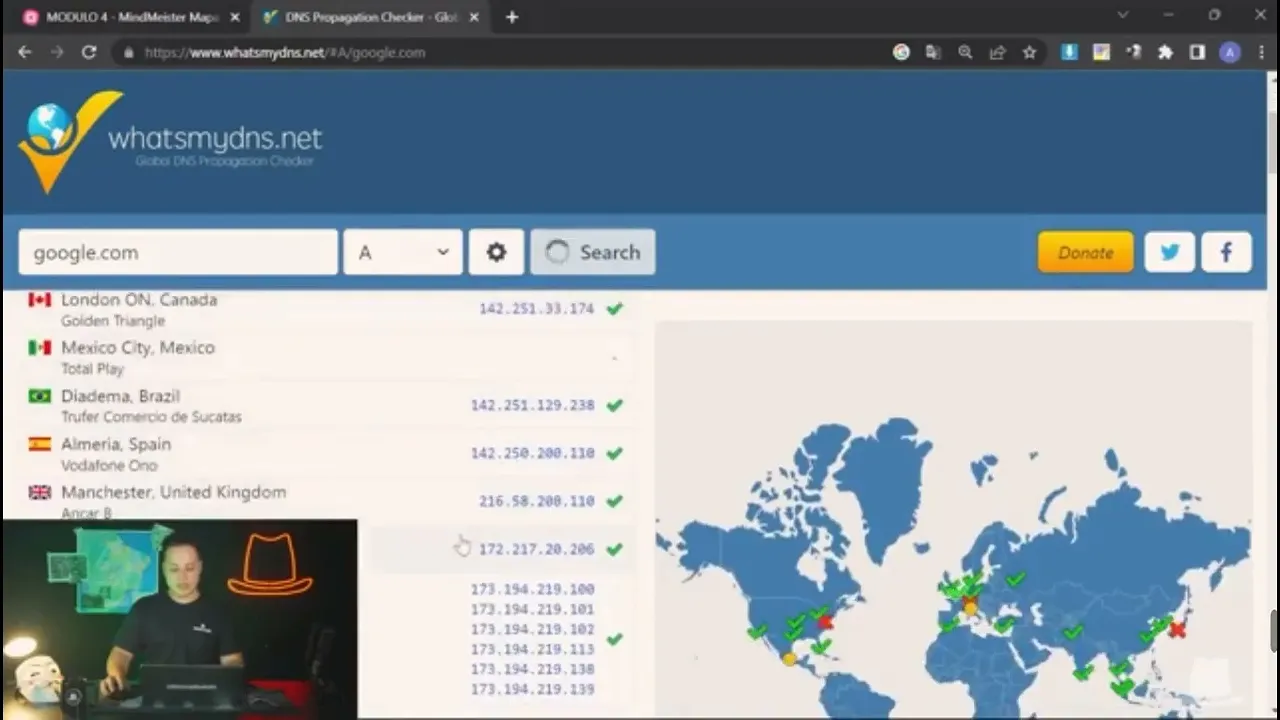
Task: Reload the current page
Action: point(89,52)
